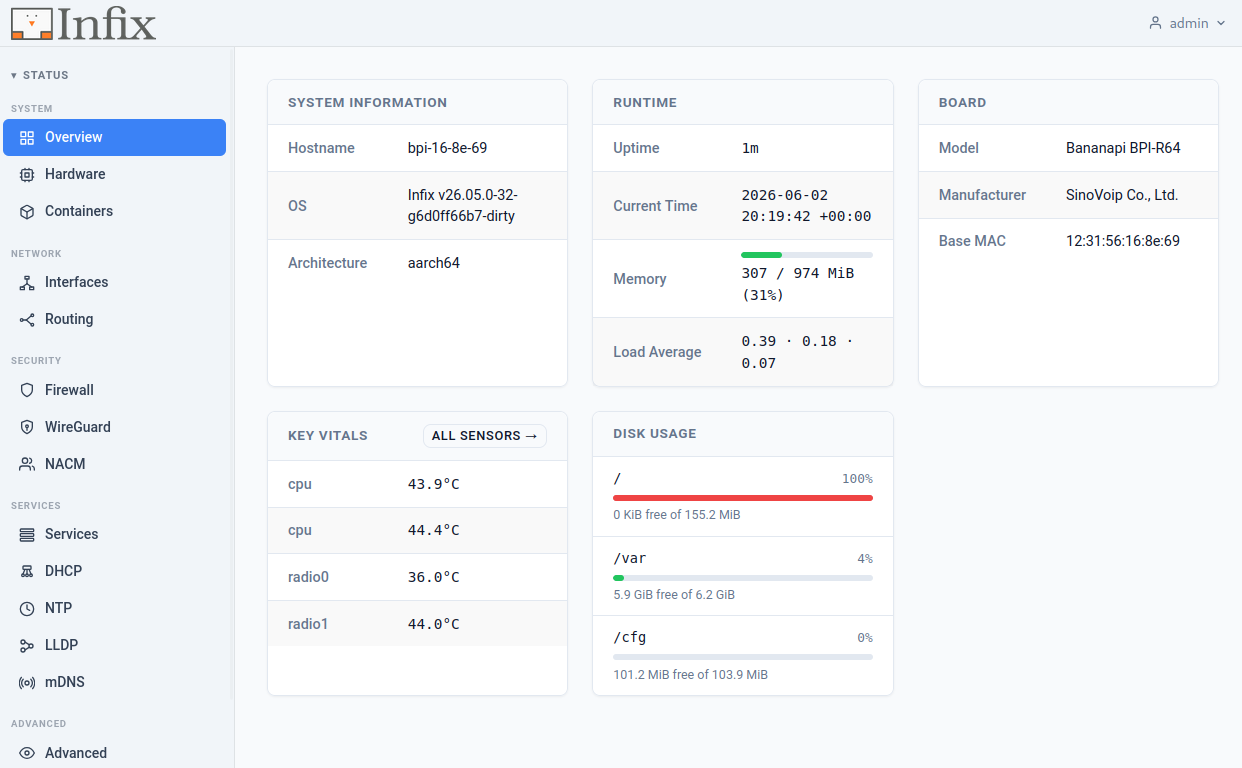Click the memory text 307 / 974 MiB
The image size is (1242, 768).
point(798,284)
